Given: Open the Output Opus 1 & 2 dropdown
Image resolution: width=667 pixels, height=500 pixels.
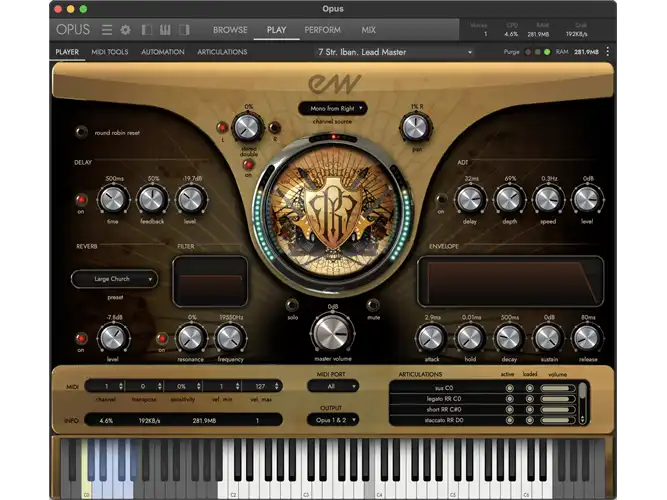Looking at the screenshot, I should [333, 420].
